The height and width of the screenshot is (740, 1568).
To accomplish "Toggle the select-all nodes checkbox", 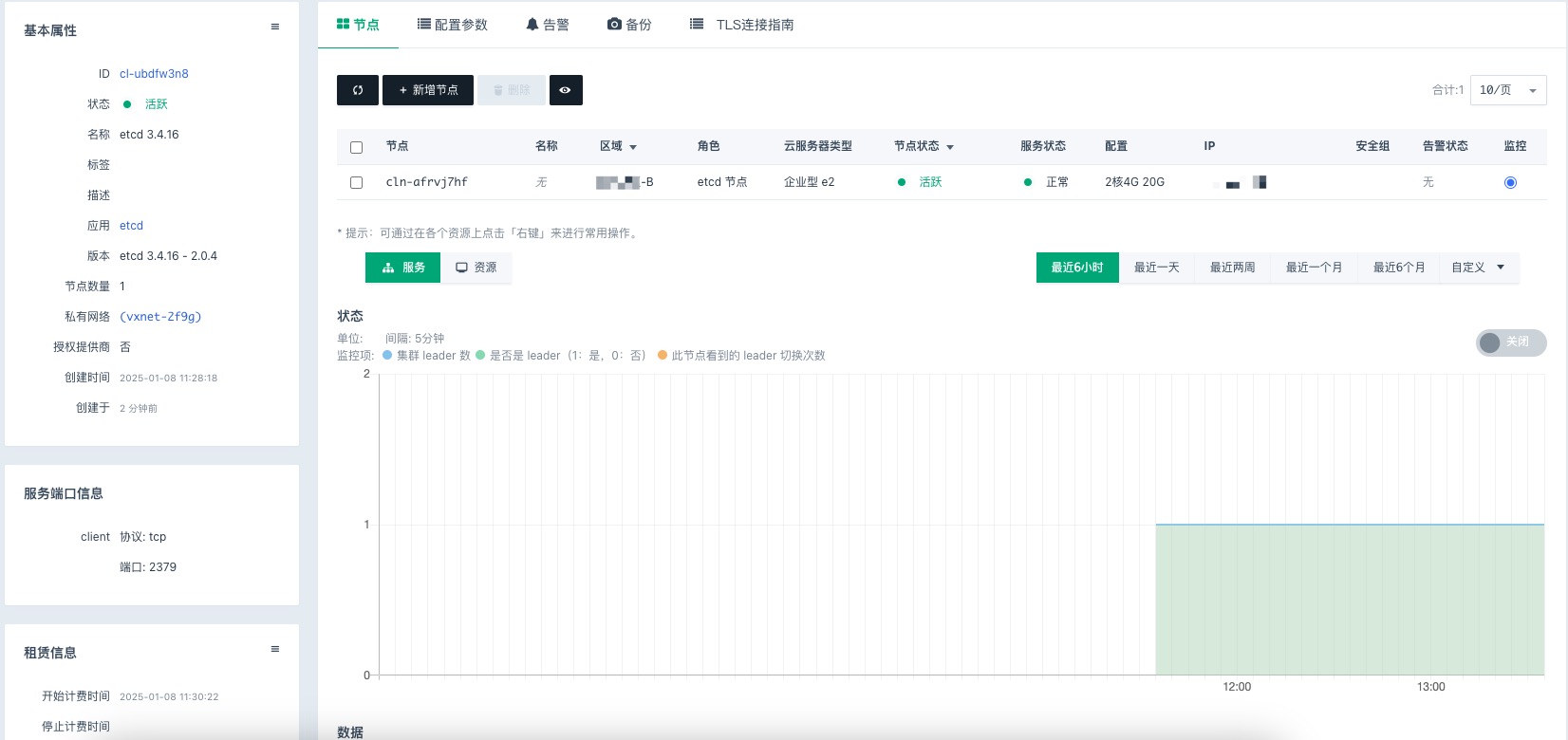I will [x=357, y=147].
